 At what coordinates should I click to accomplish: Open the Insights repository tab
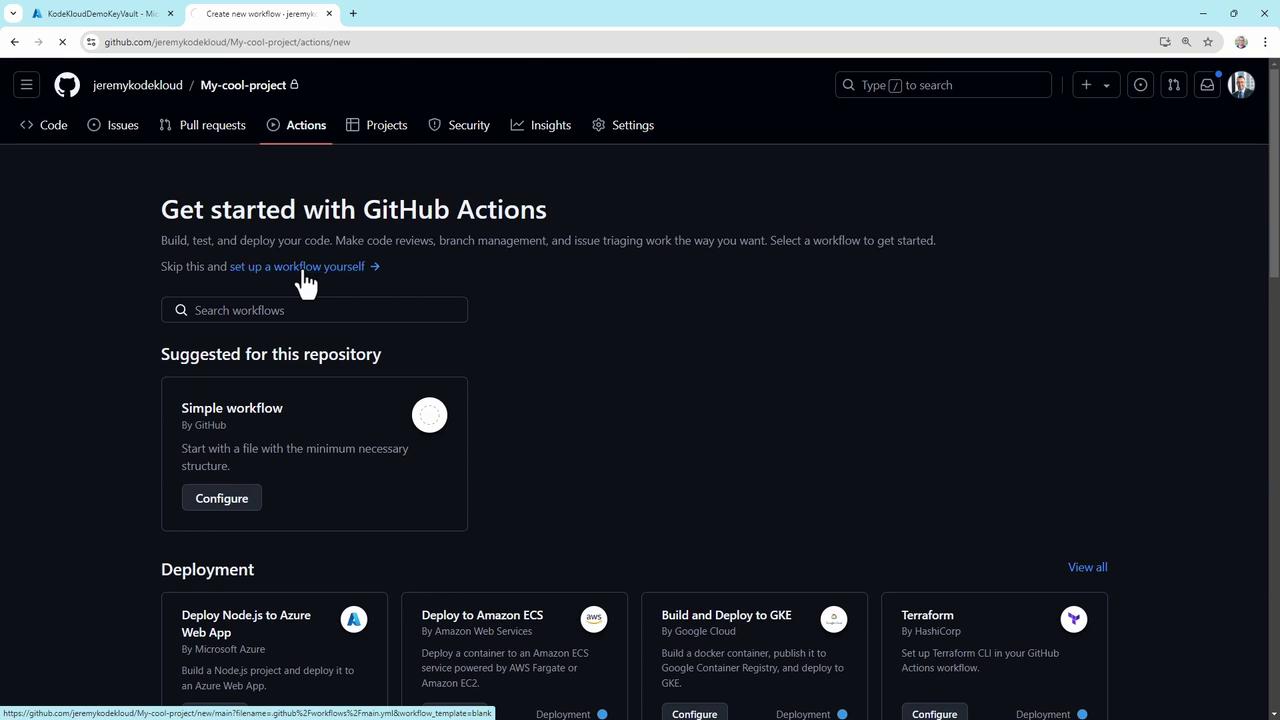541,125
